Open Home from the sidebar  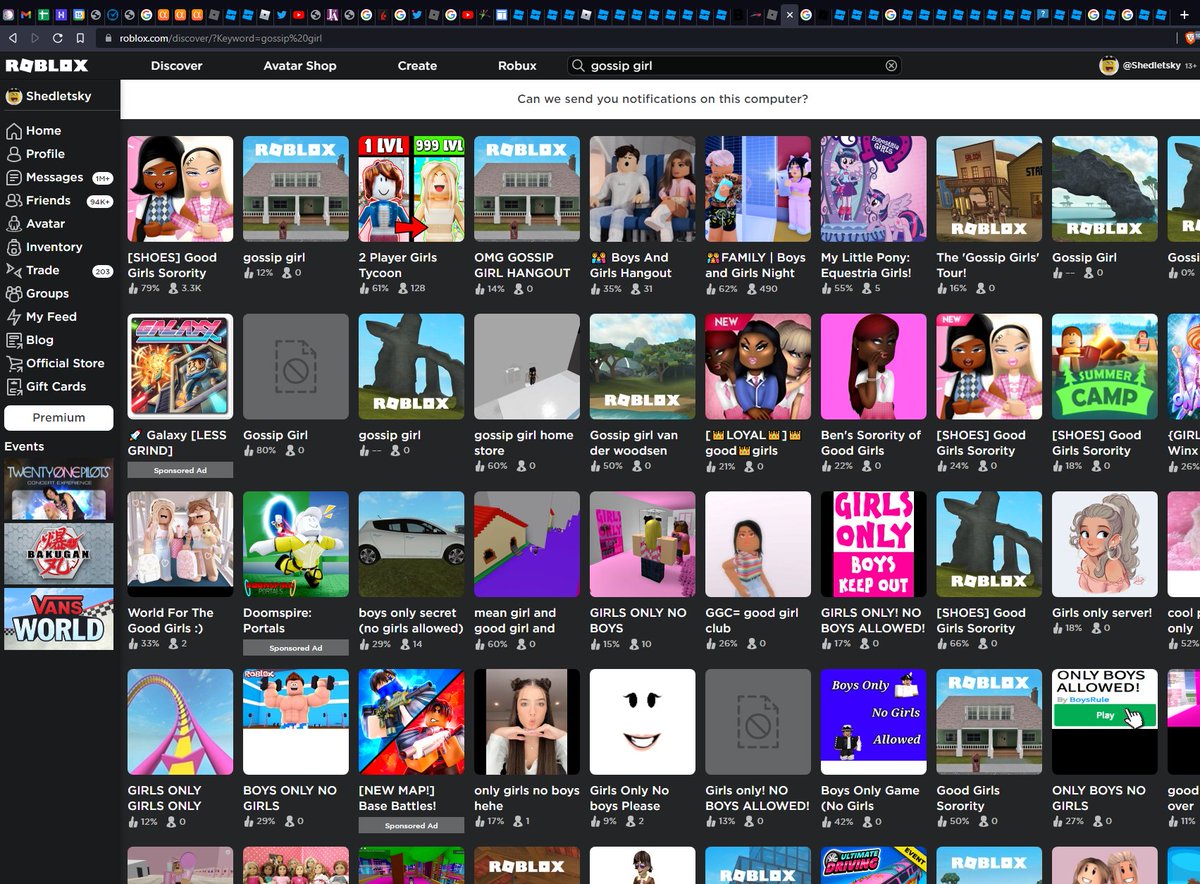(33, 131)
